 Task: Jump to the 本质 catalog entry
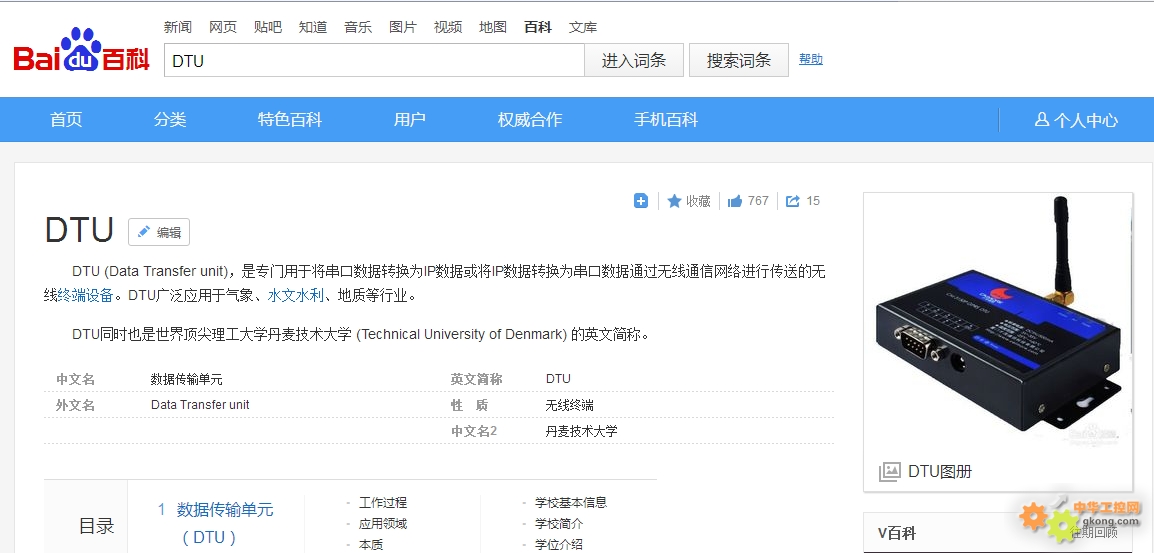(371, 545)
